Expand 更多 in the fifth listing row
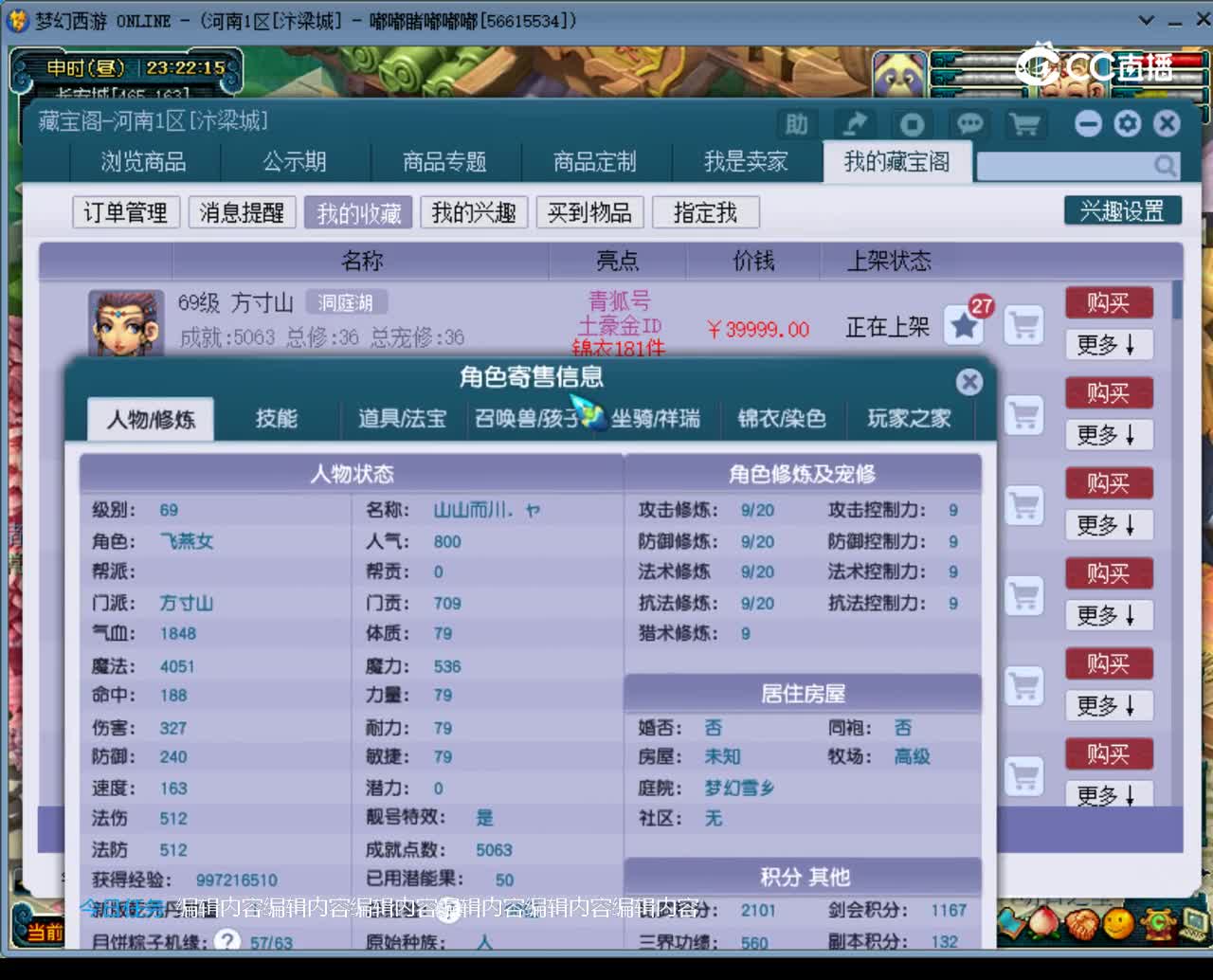Screen dimensions: 1213x980 (1109, 705)
